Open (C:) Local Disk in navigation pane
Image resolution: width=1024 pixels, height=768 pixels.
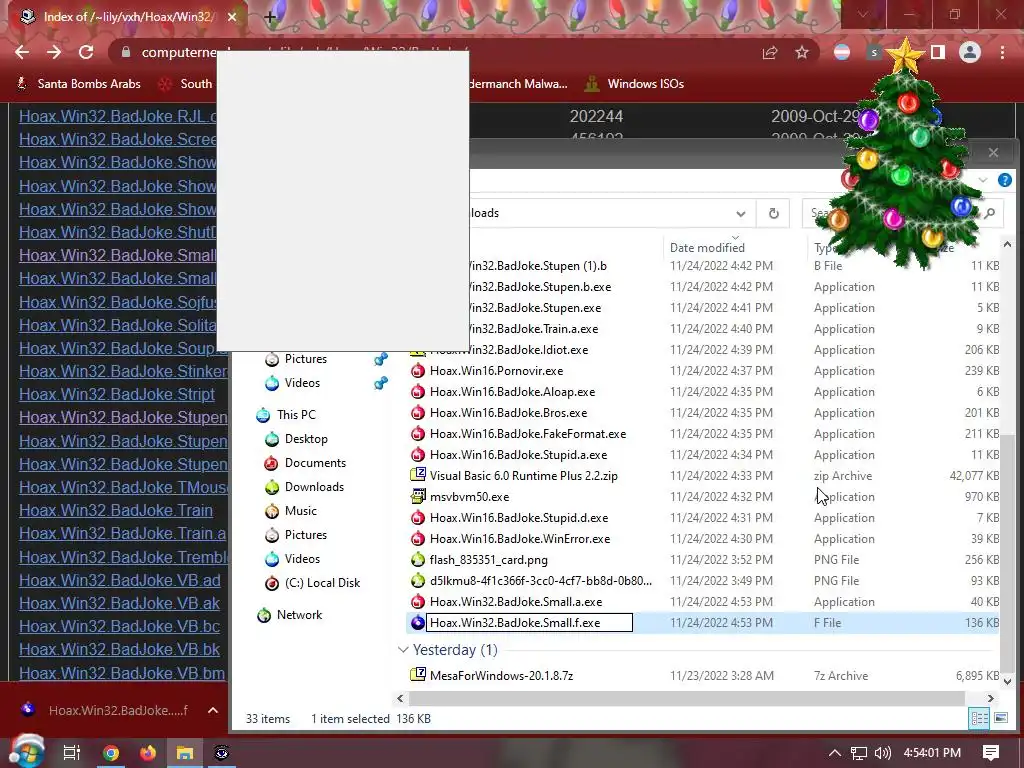click(x=322, y=583)
